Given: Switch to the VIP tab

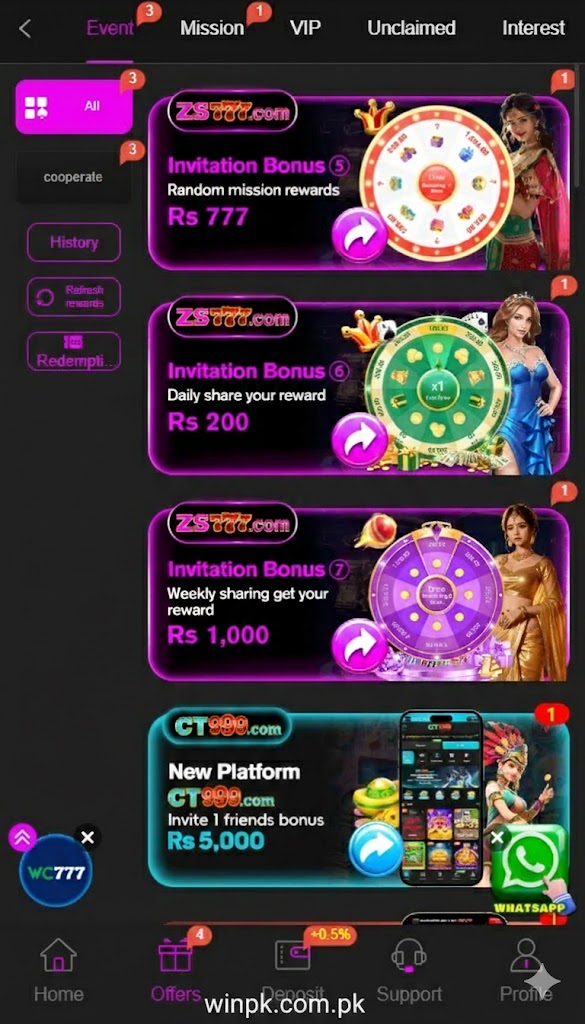Looking at the screenshot, I should pos(306,28).
